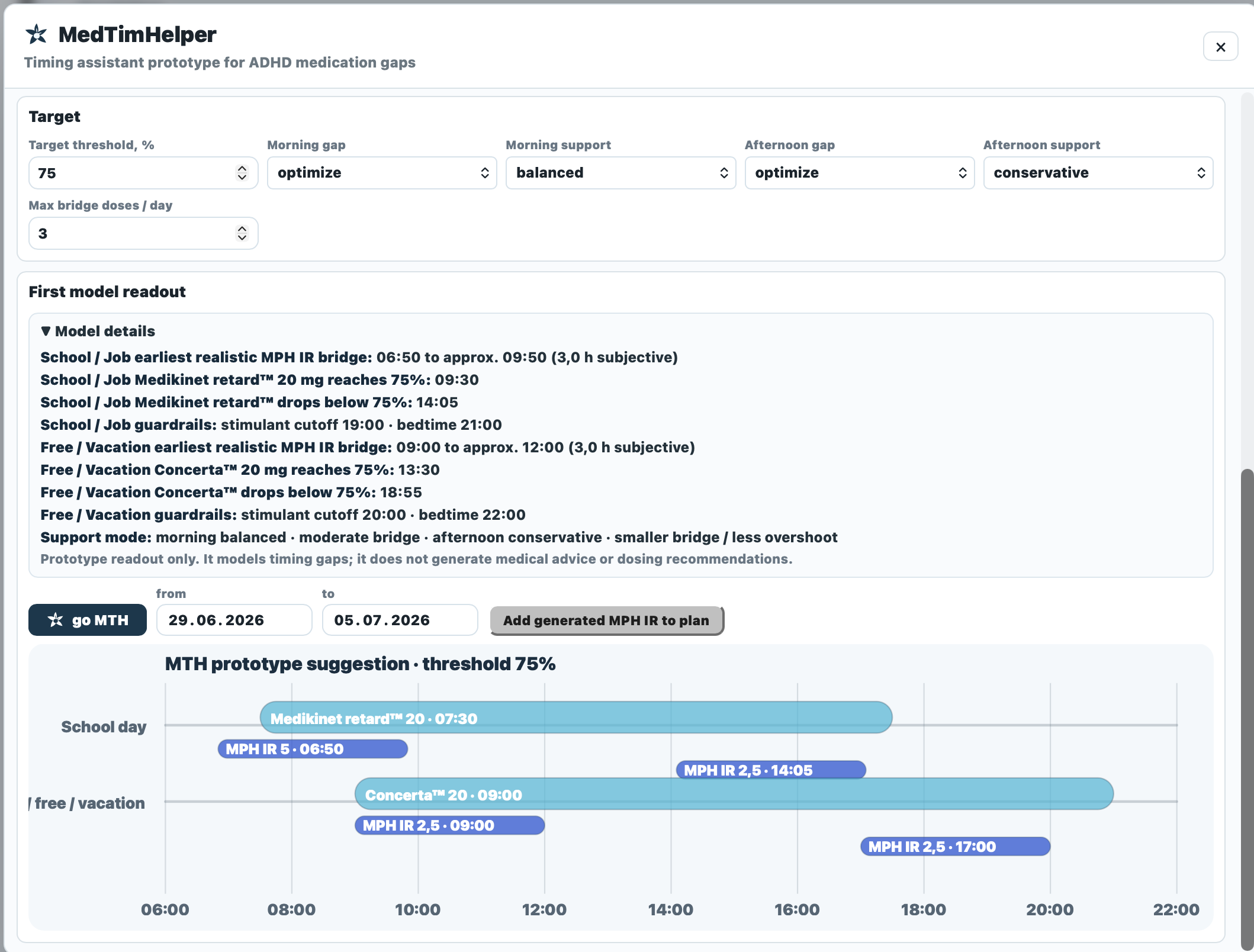This screenshot has width=1254, height=952.
Task: Focus the Target threshold input field
Action: (x=143, y=173)
